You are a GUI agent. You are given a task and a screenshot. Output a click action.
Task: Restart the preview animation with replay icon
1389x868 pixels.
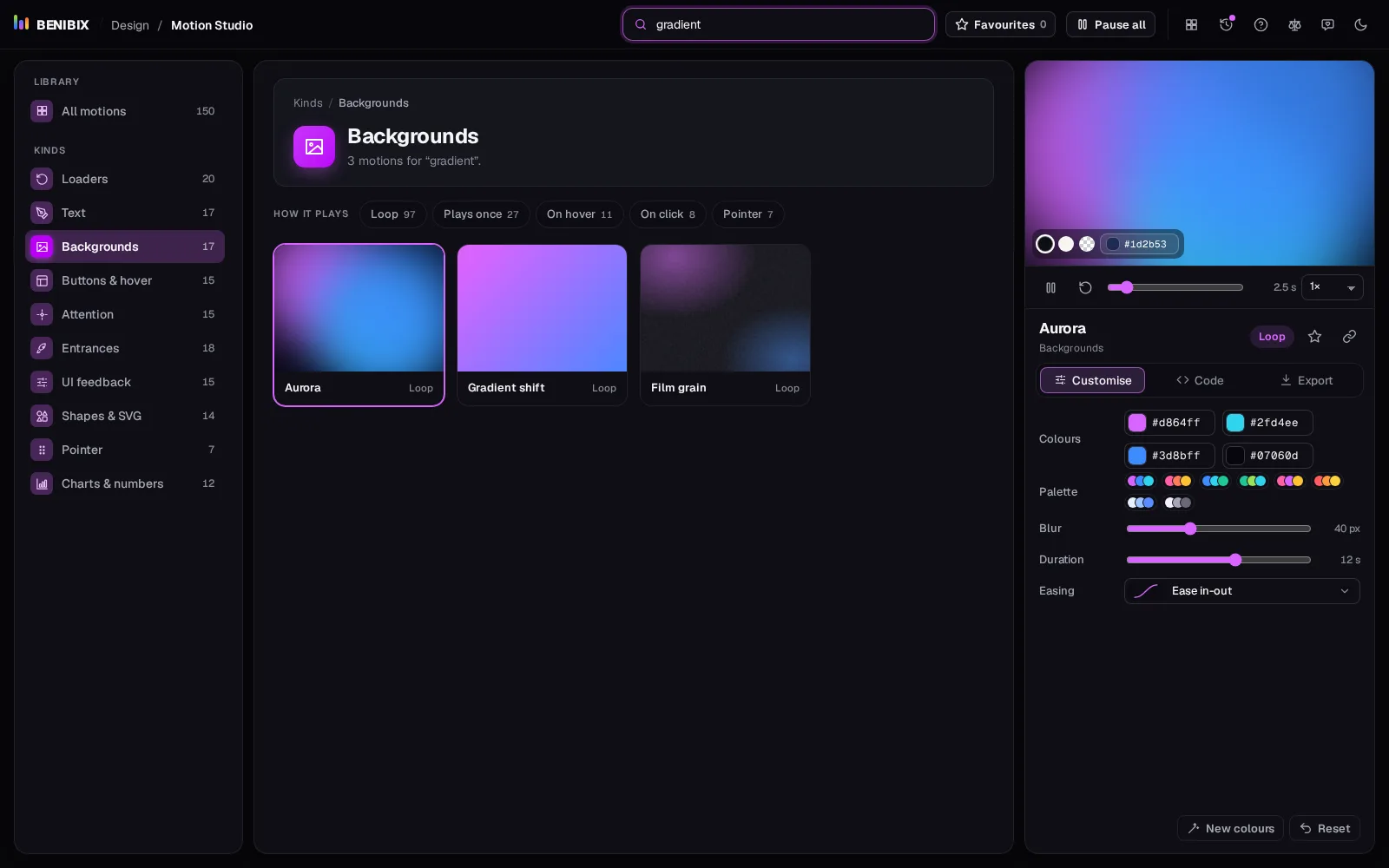click(1085, 287)
